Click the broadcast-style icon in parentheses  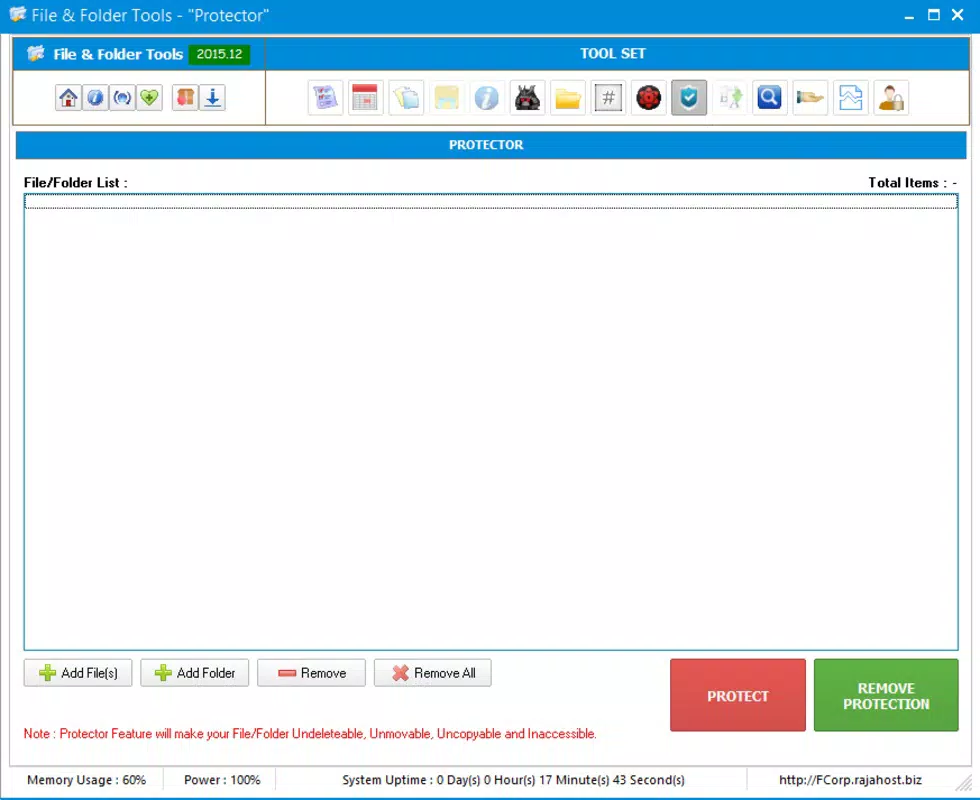pyautogui.click(x=122, y=98)
